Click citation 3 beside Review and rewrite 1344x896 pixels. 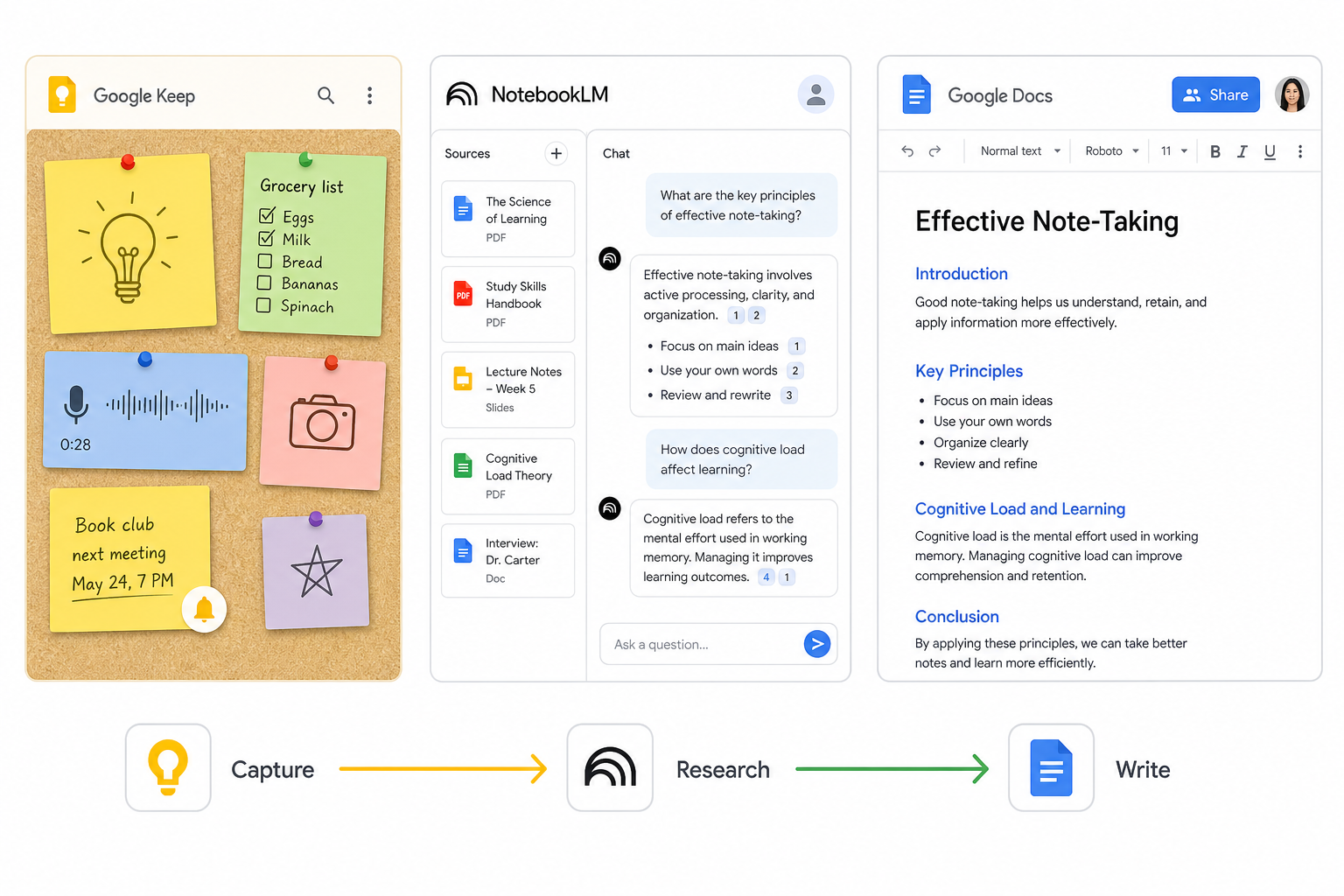(x=789, y=395)
